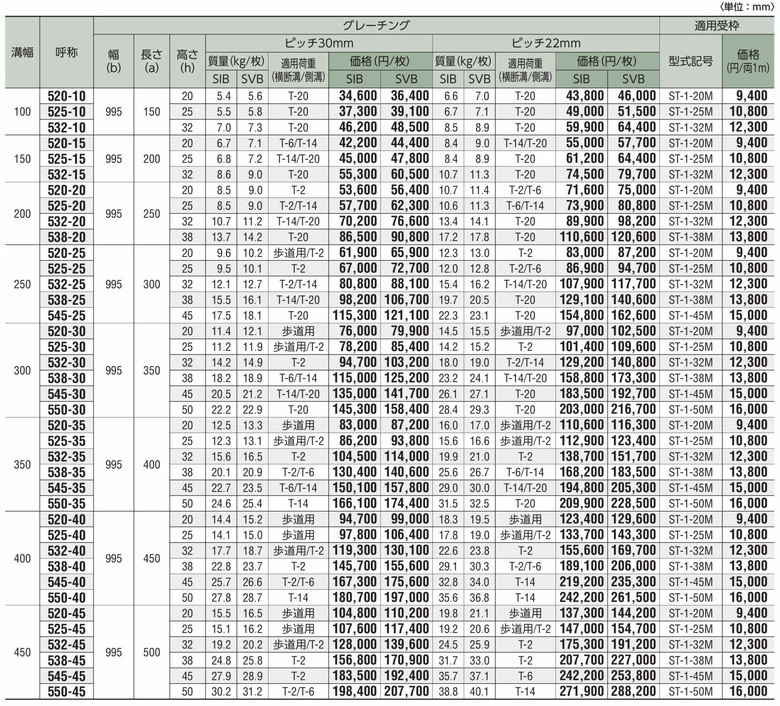Screen dimensions: 780x706
Task: Click groove width 100 cell
Action: coord(22,112)
